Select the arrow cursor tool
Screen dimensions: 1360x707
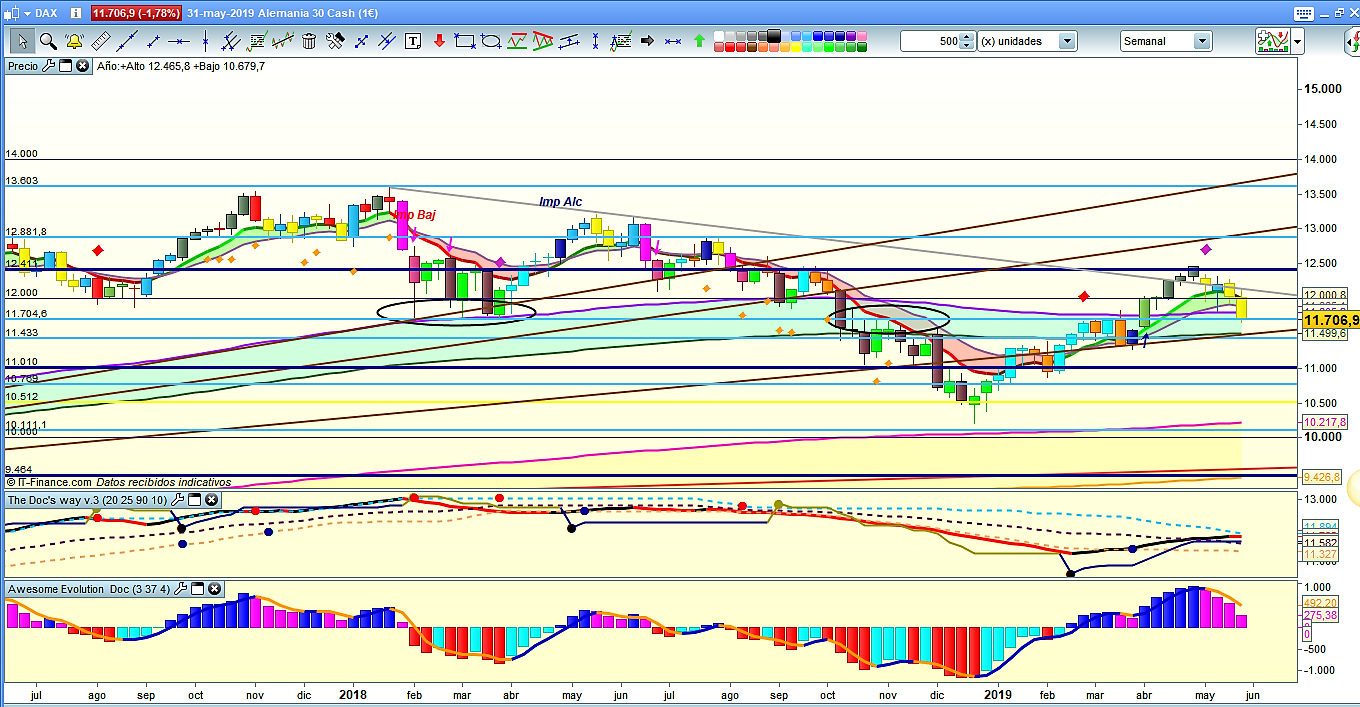click(x=22, y=41)
